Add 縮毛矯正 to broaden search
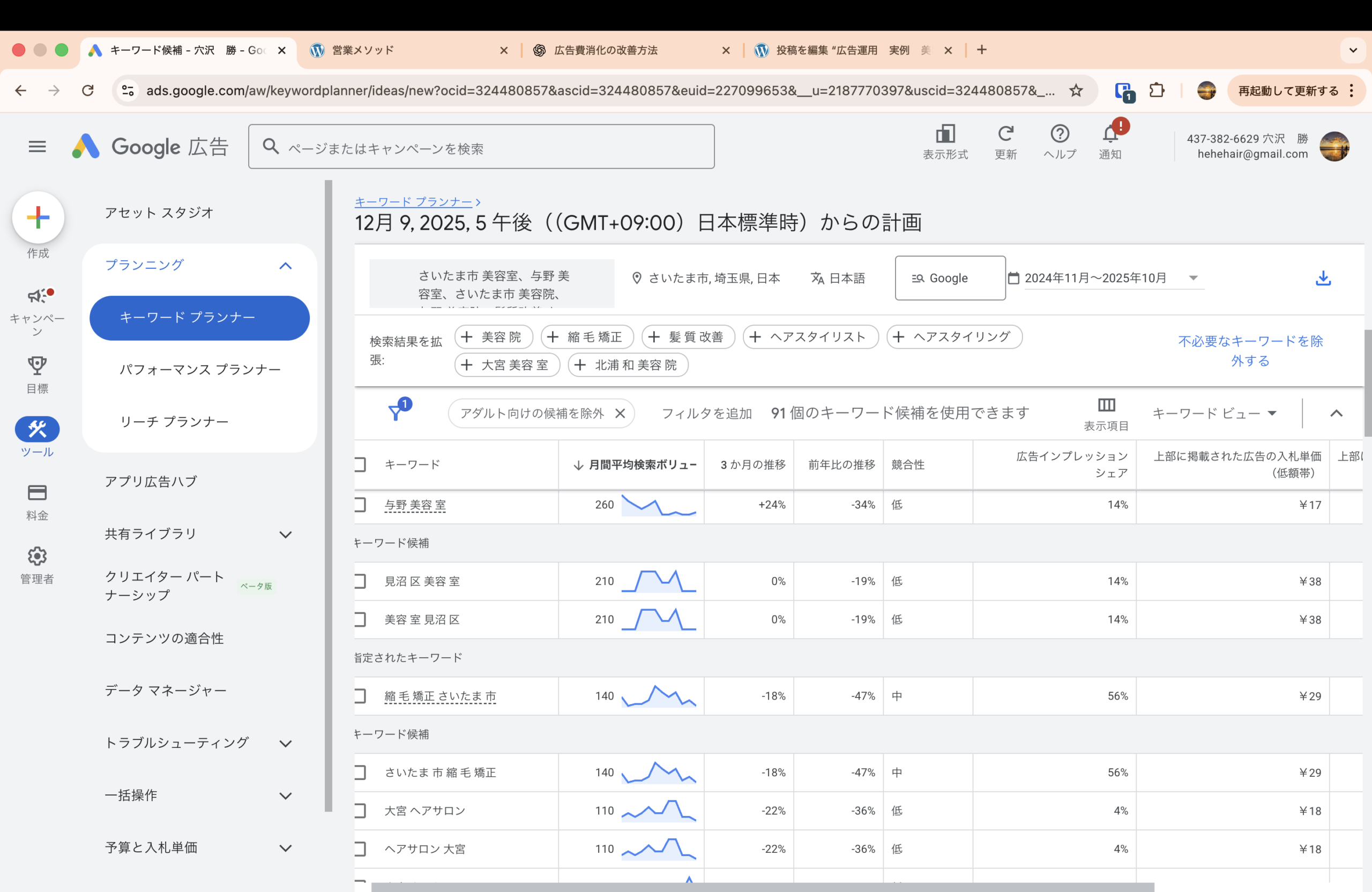Image resolution: width=1372 pixels, height=892 pixels. click(587, 337)
